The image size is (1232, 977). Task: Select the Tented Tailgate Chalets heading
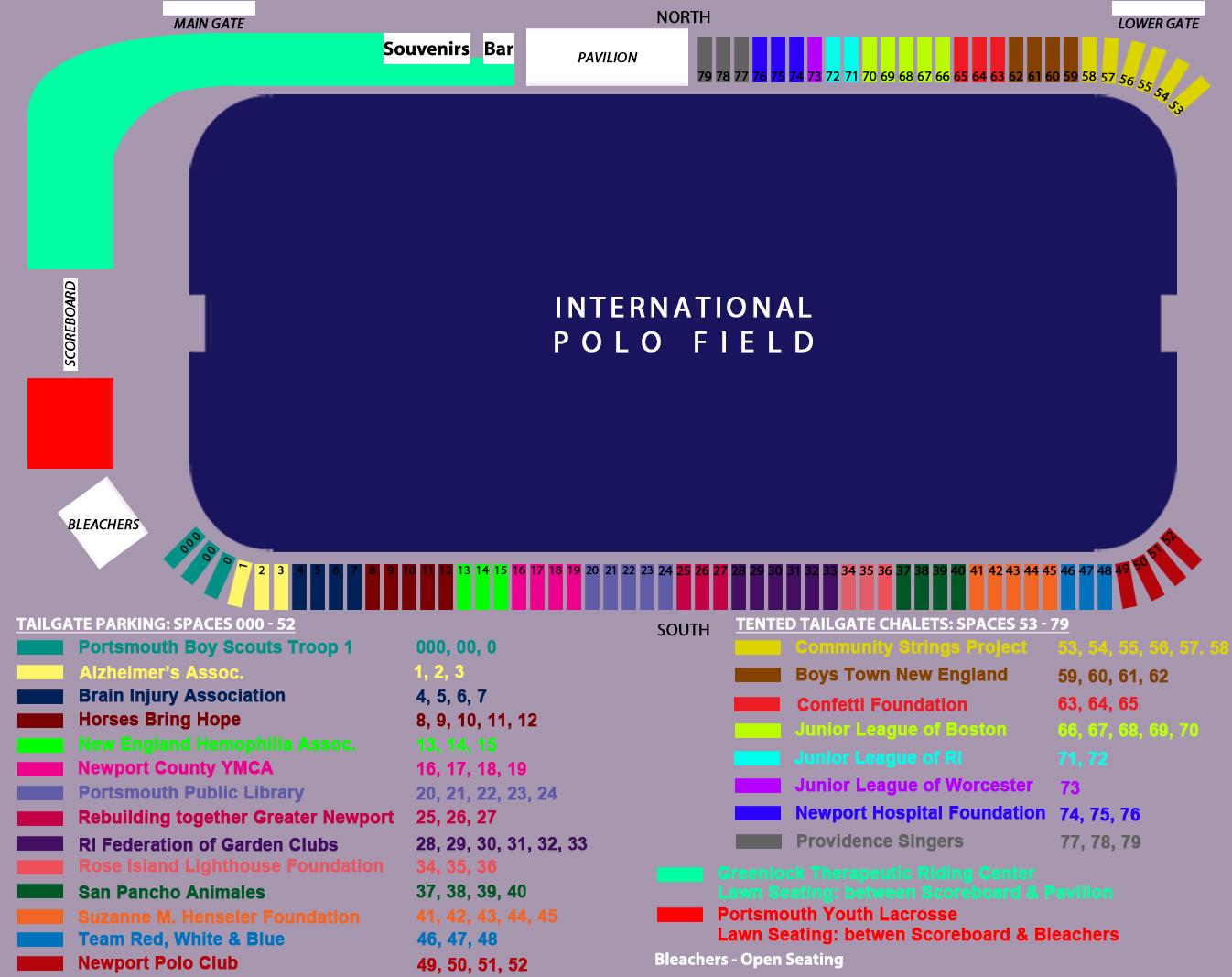pos(902,624)
